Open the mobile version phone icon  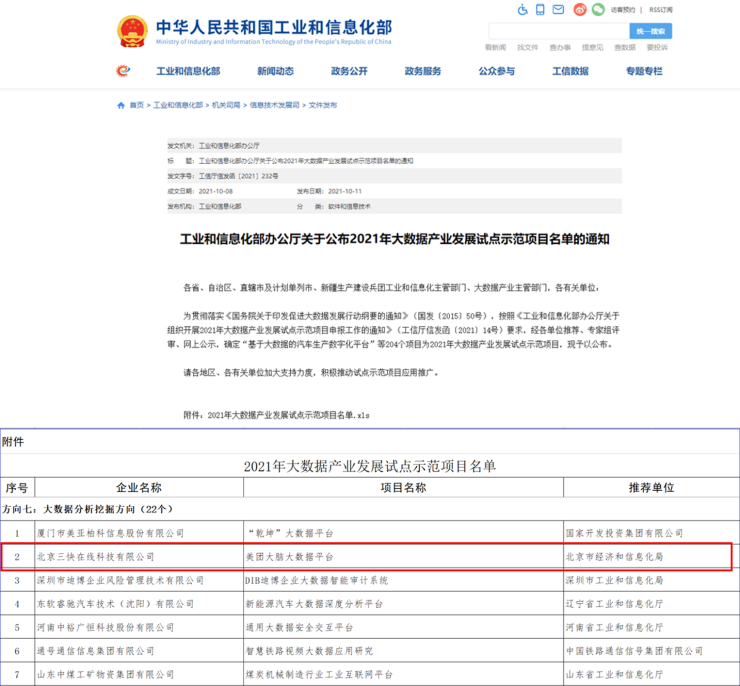541,10
